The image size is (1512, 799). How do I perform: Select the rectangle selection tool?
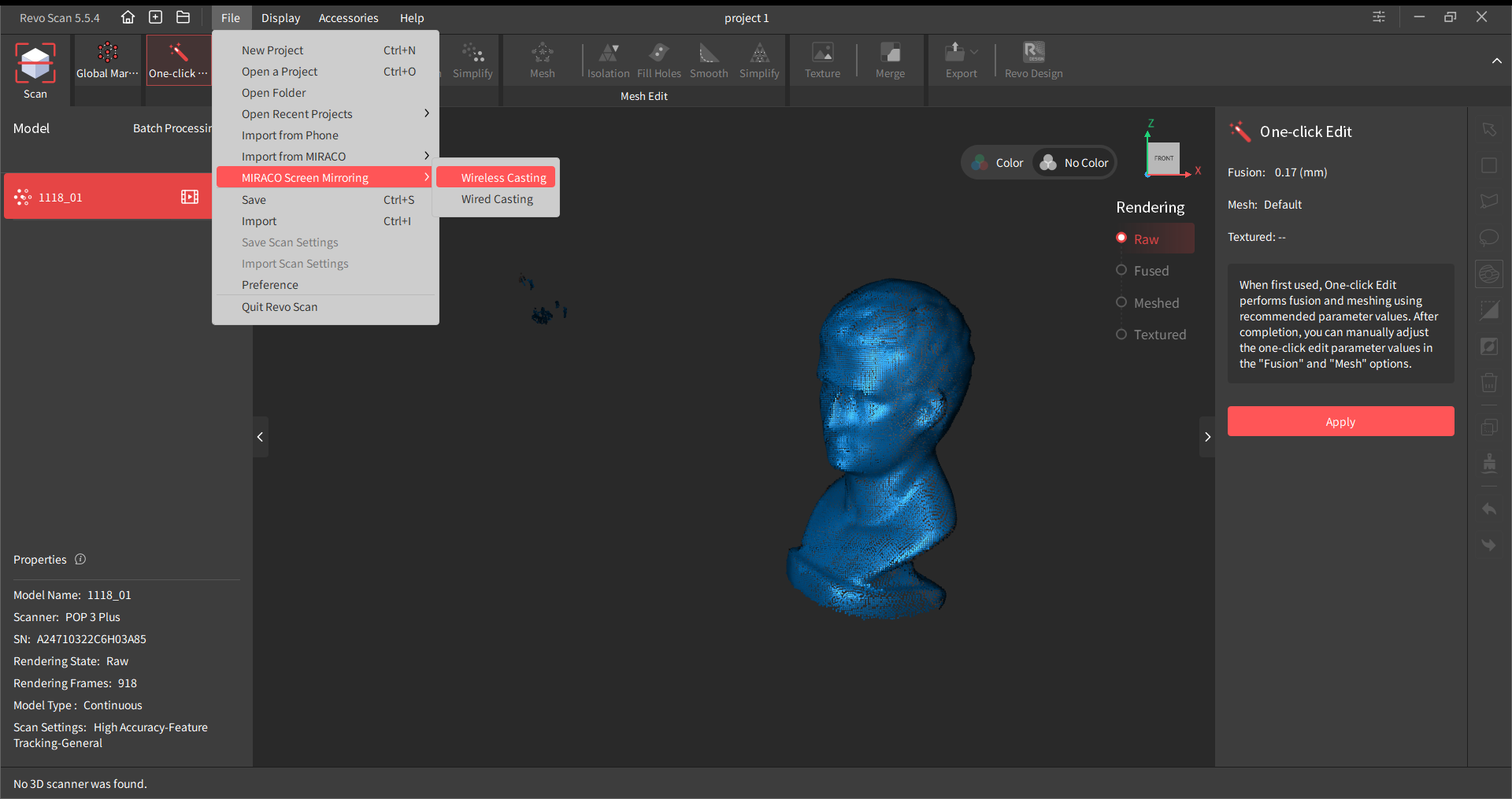(1488, 165)
